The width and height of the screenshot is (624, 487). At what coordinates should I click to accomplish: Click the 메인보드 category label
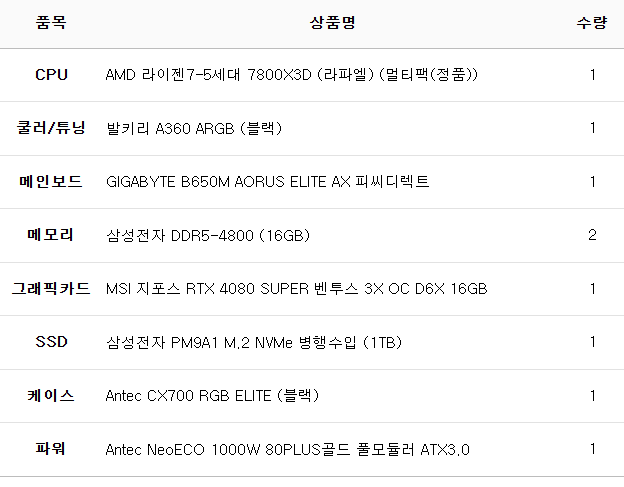pos(51,182)
